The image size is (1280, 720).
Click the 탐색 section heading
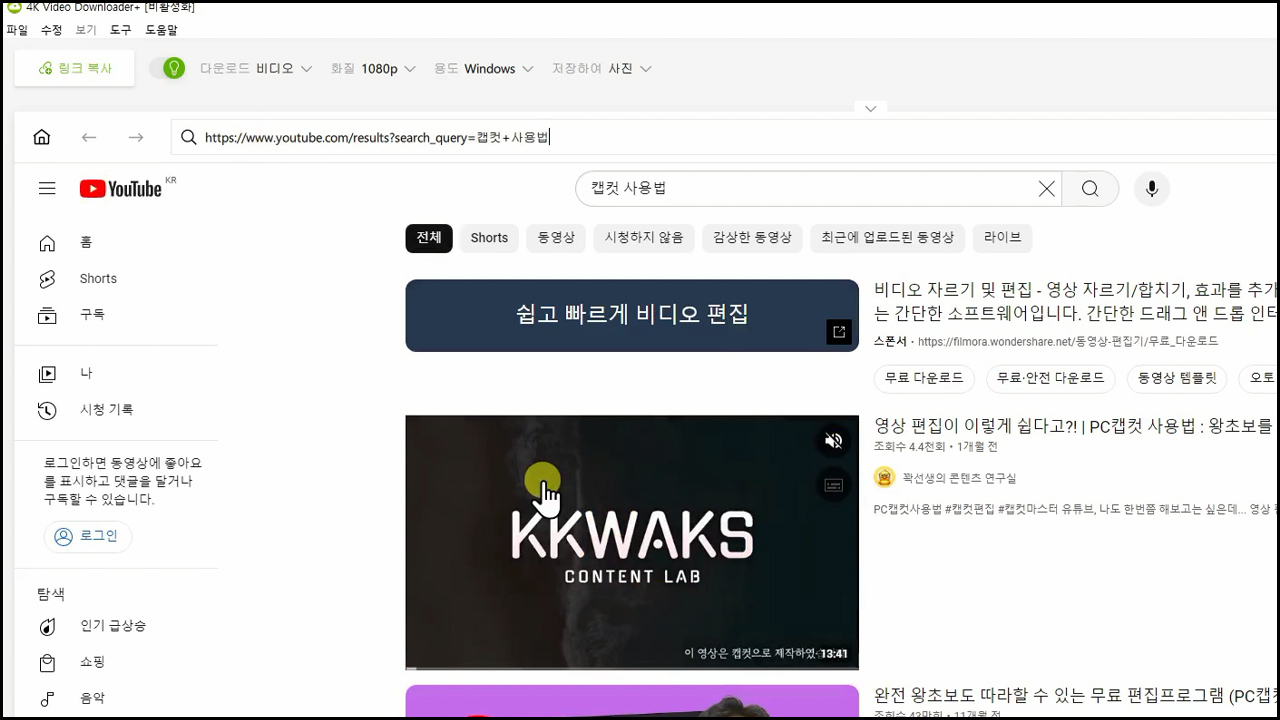coord(51,594)
